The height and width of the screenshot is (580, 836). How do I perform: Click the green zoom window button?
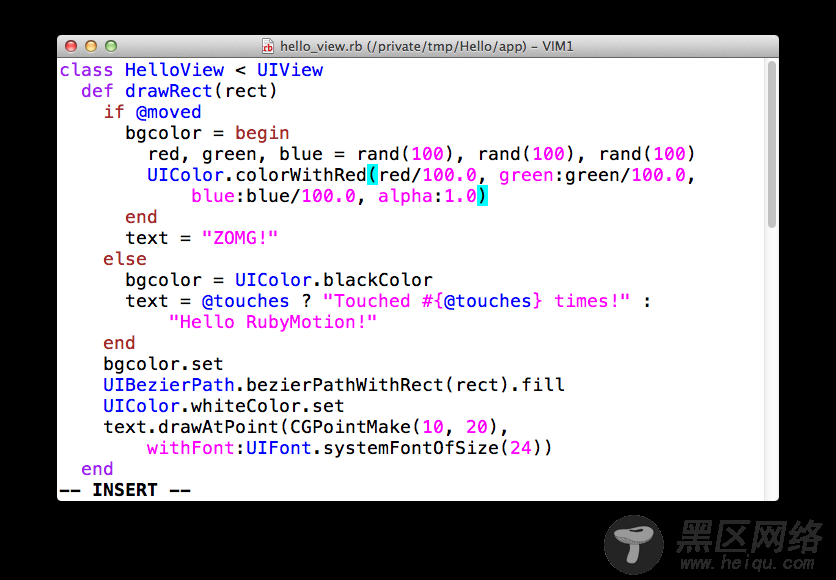[111, 46]
